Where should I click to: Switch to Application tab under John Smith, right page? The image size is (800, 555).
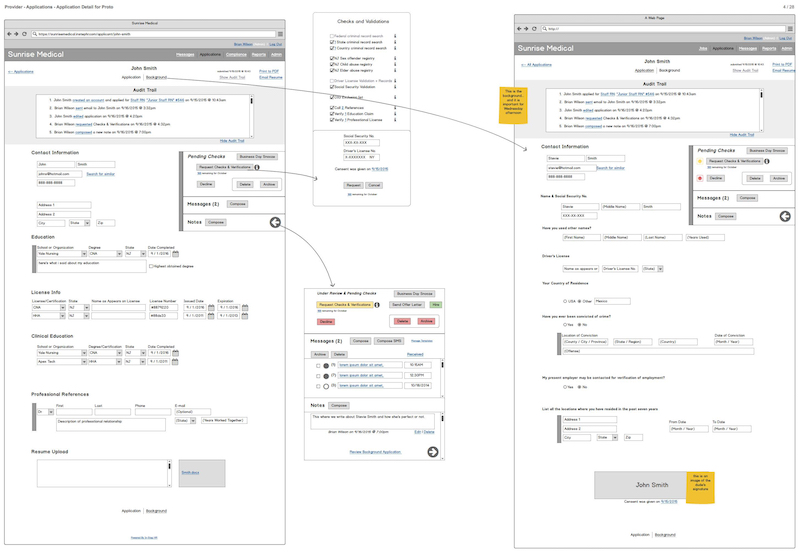coord(644,70)
